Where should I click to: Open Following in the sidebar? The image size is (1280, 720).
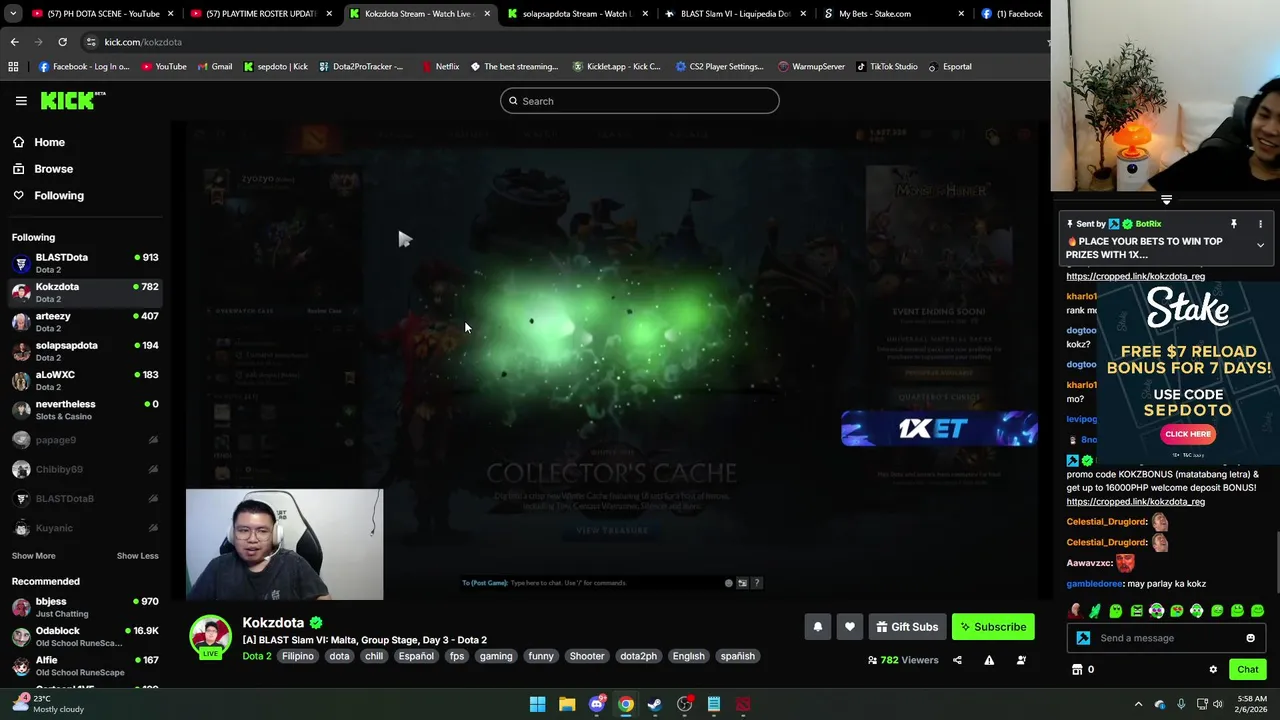[x=58, y=196]
